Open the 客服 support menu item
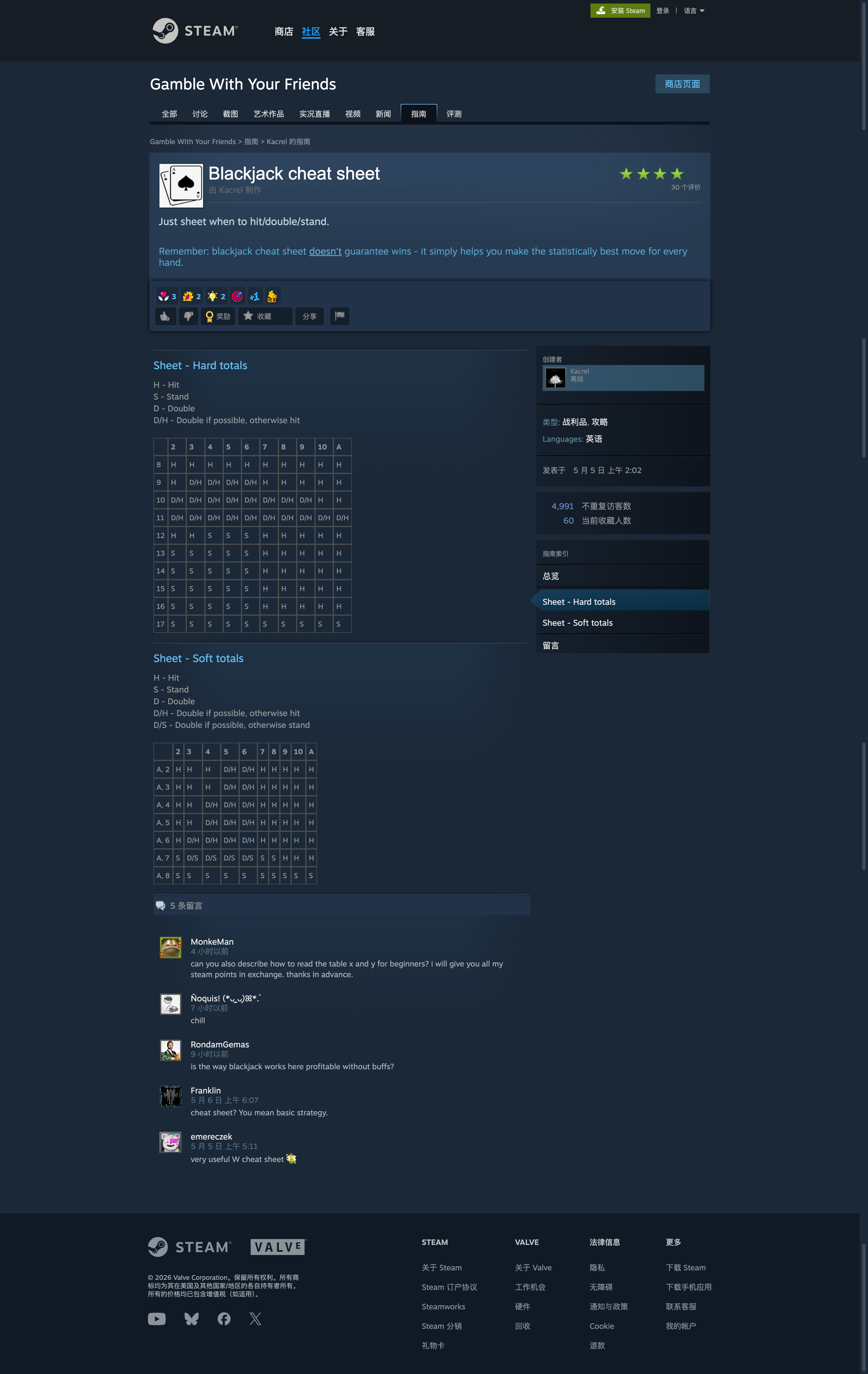 point(365,31)
